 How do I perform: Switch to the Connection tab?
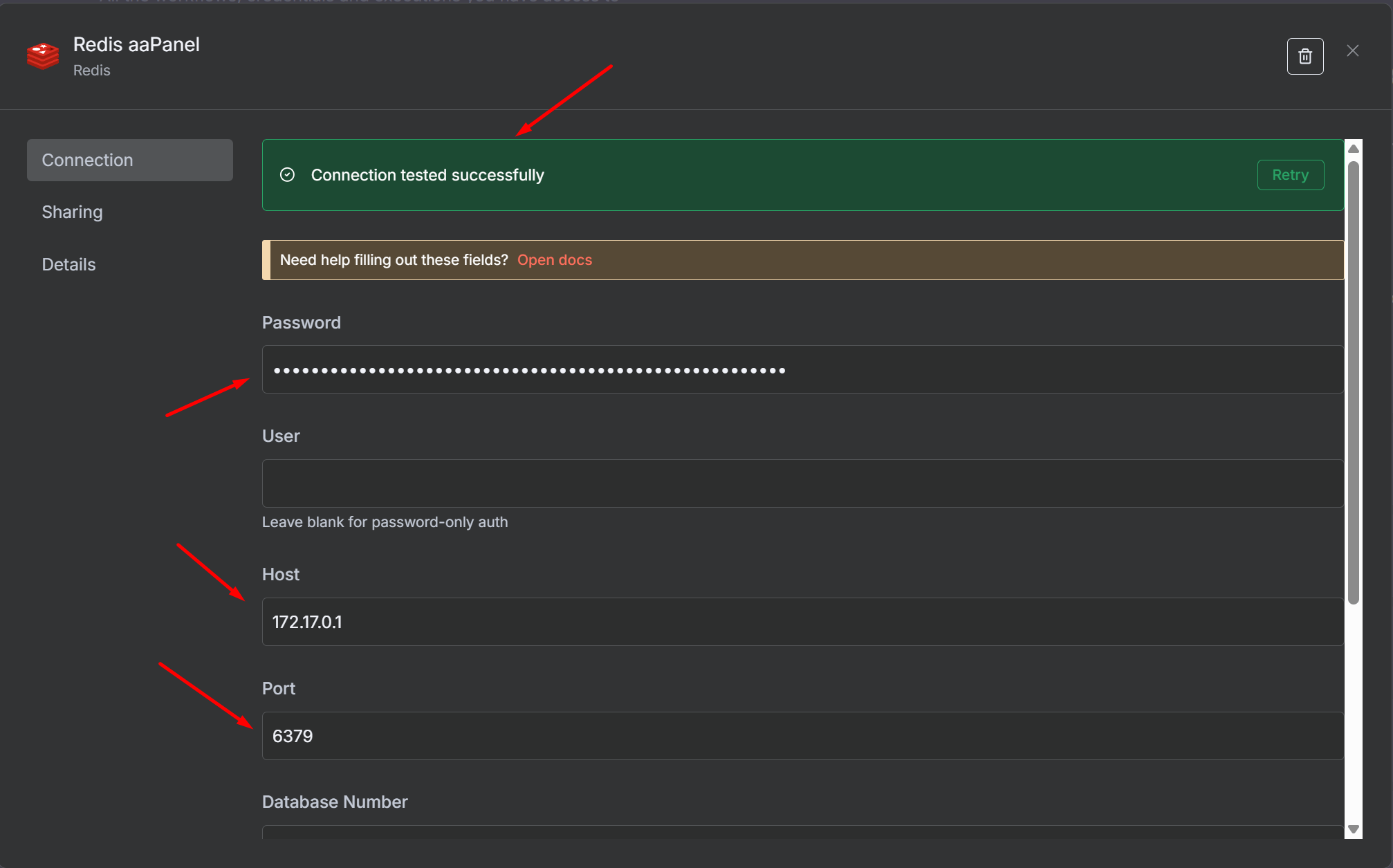click(x=130, y=160)
